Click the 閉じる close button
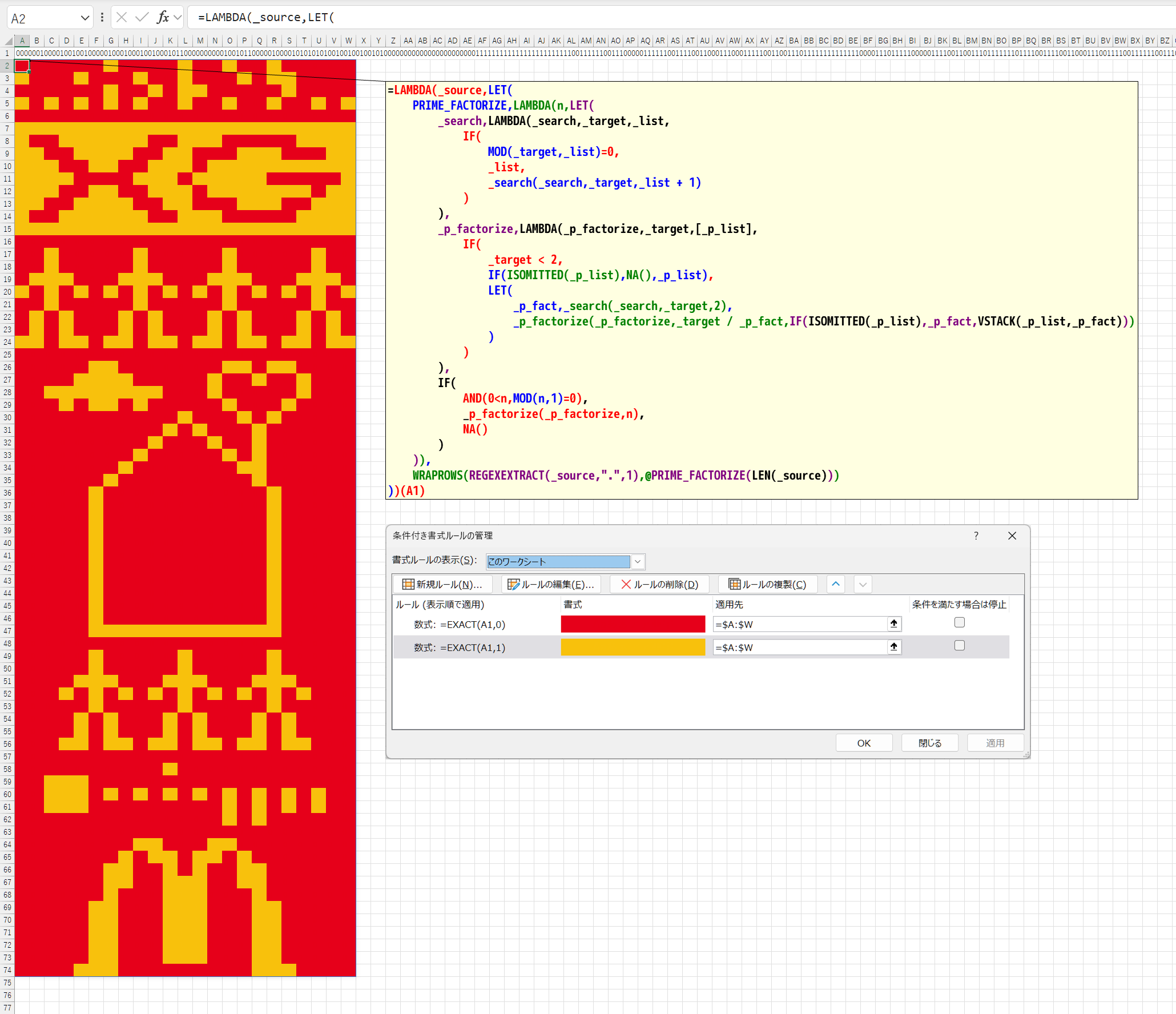The image size is (1176, 1014). click(x=929, y=743)
